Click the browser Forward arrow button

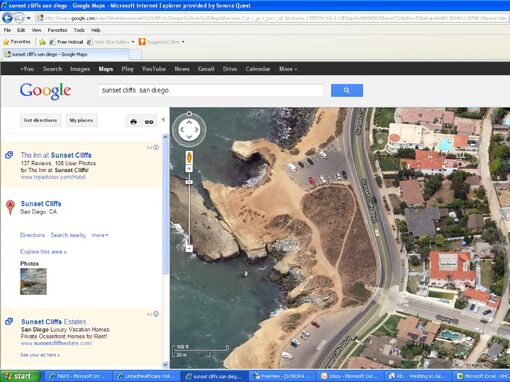pyautogui.click(x=19, y=18)
